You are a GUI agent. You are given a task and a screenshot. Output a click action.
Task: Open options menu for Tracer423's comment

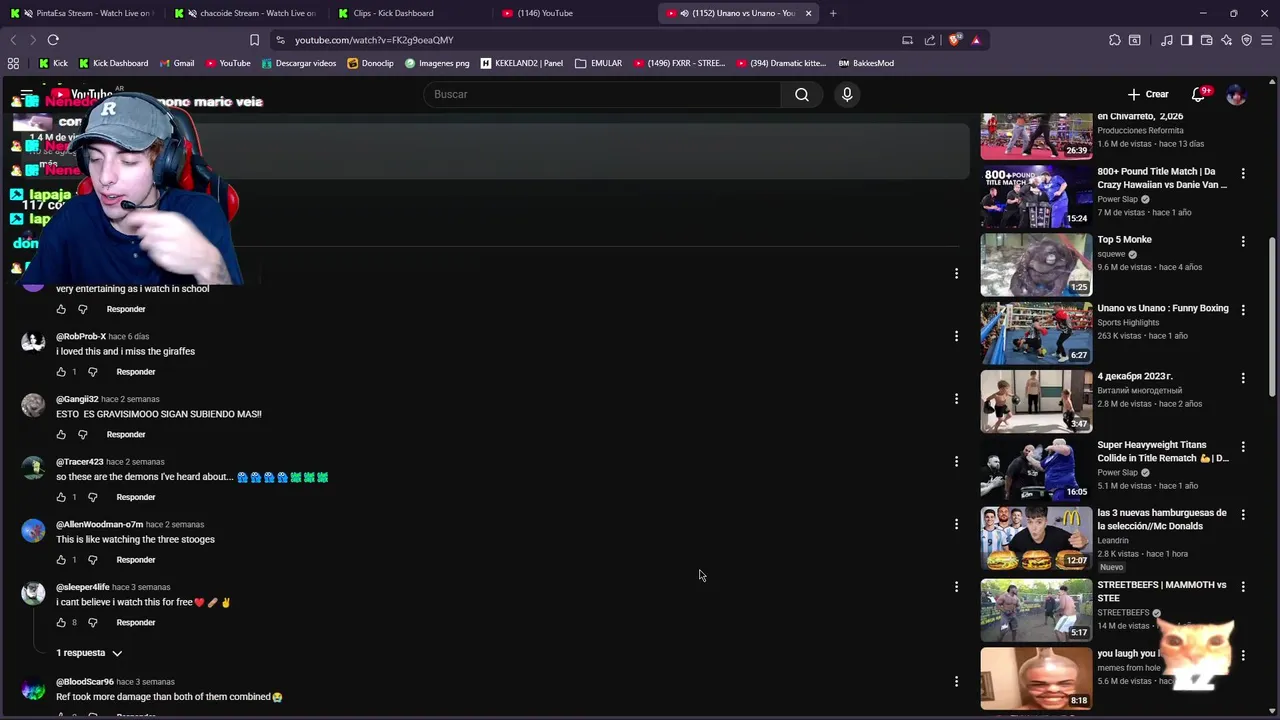956,461
